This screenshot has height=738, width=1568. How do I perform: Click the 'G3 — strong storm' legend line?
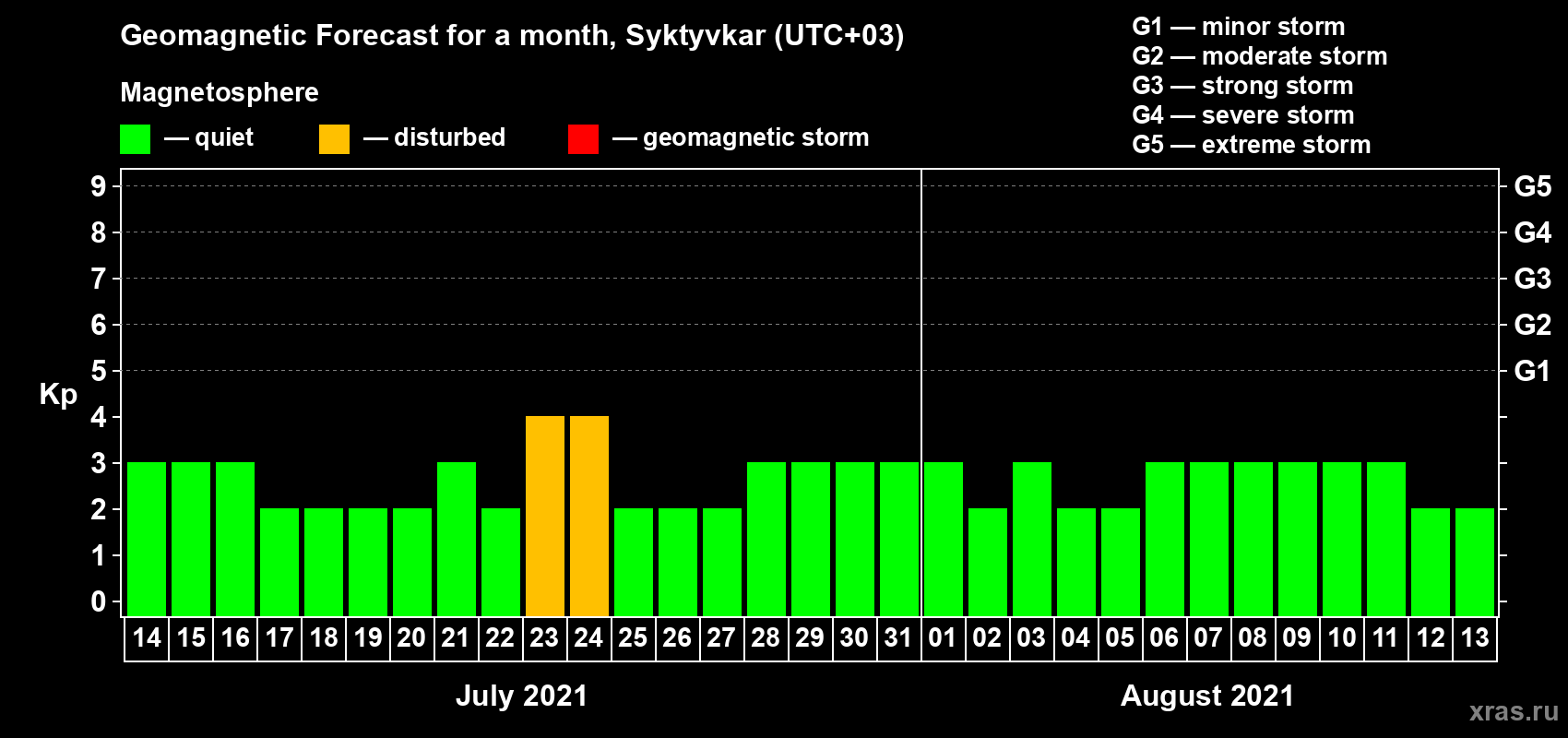1242,86
